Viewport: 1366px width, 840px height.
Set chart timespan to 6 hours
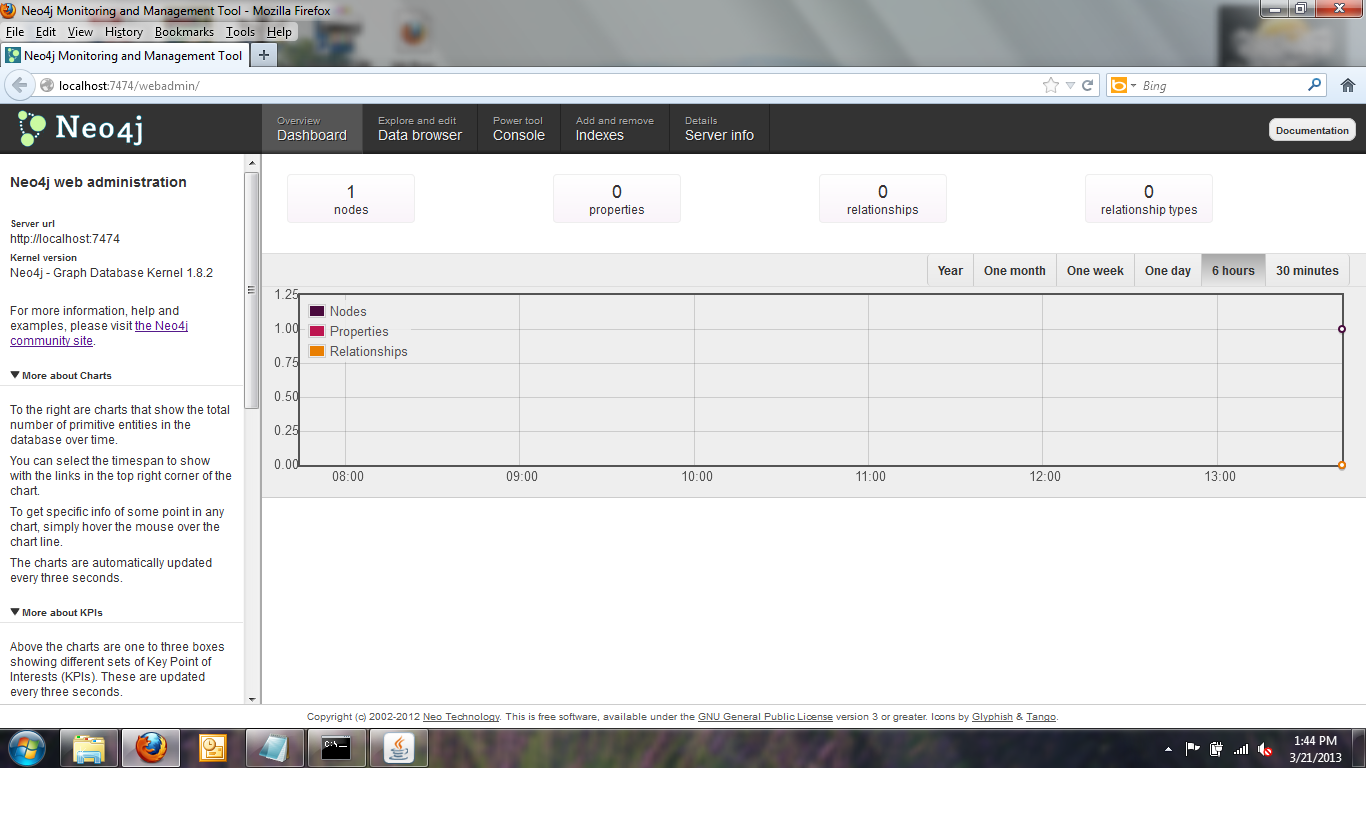coord(1233,270)
